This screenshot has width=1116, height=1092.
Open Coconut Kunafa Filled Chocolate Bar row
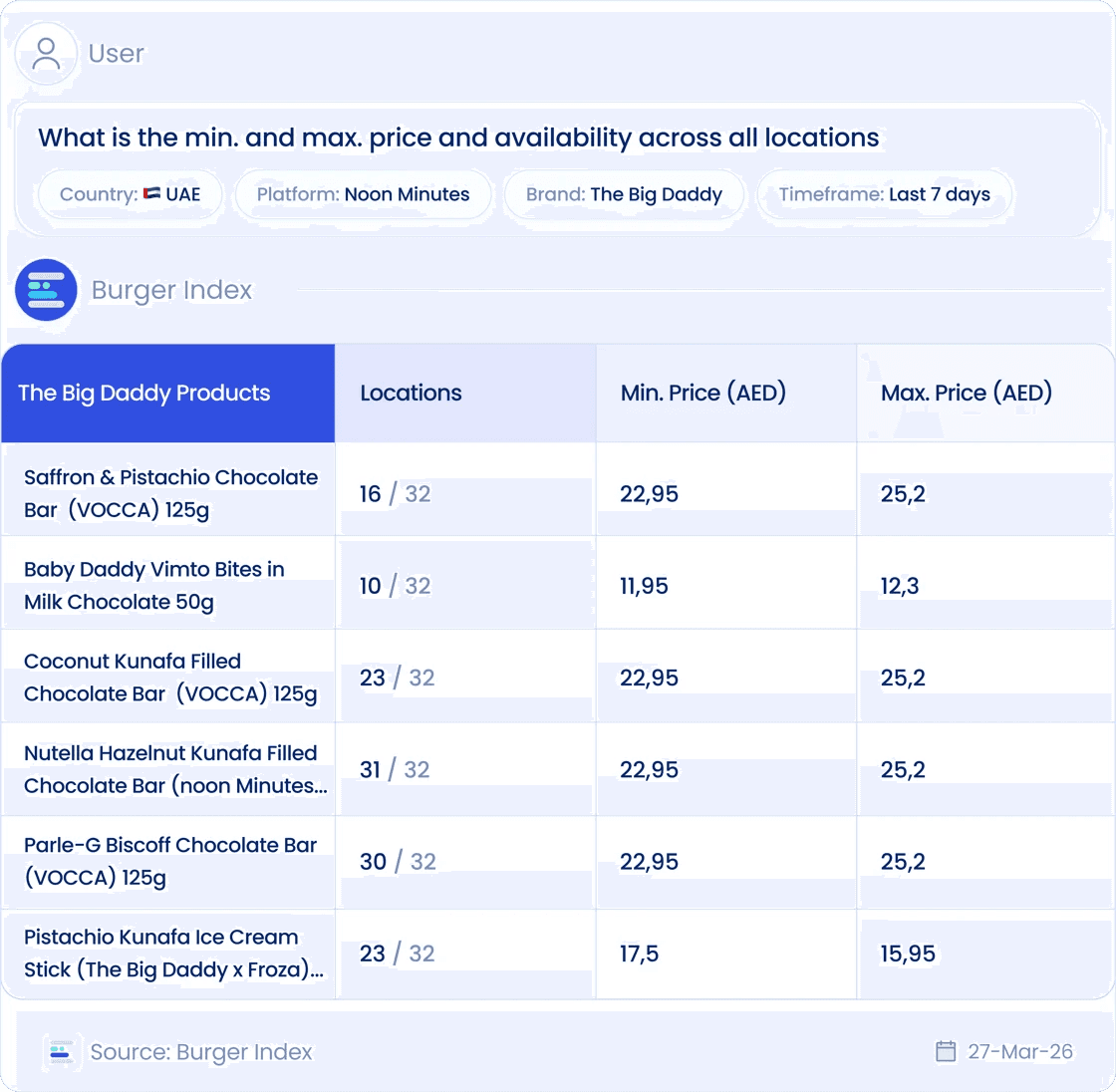tap(558, 677)
